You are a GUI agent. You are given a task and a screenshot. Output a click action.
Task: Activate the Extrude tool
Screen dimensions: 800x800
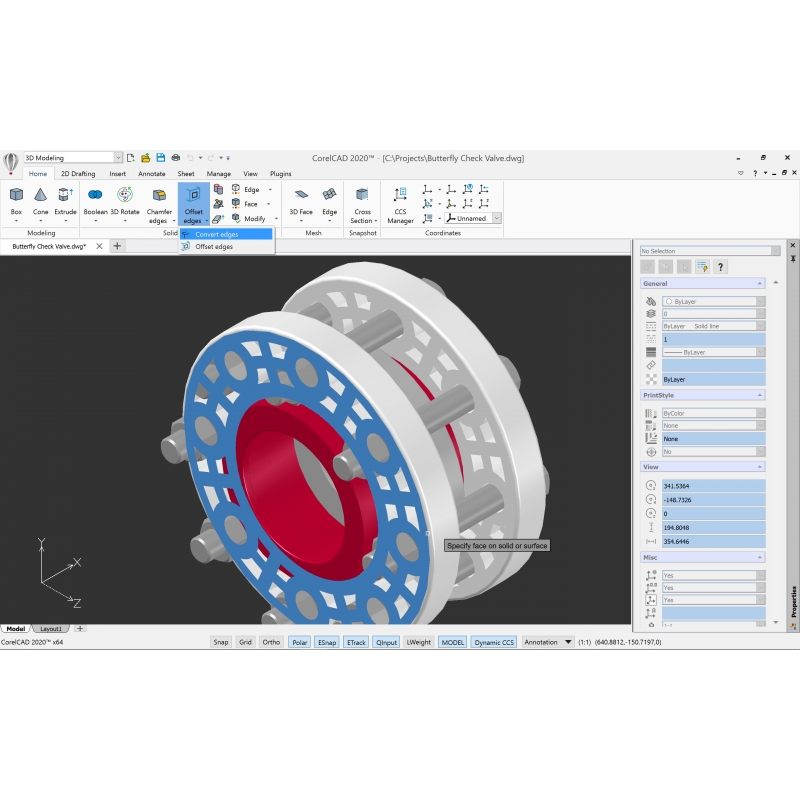65,202
